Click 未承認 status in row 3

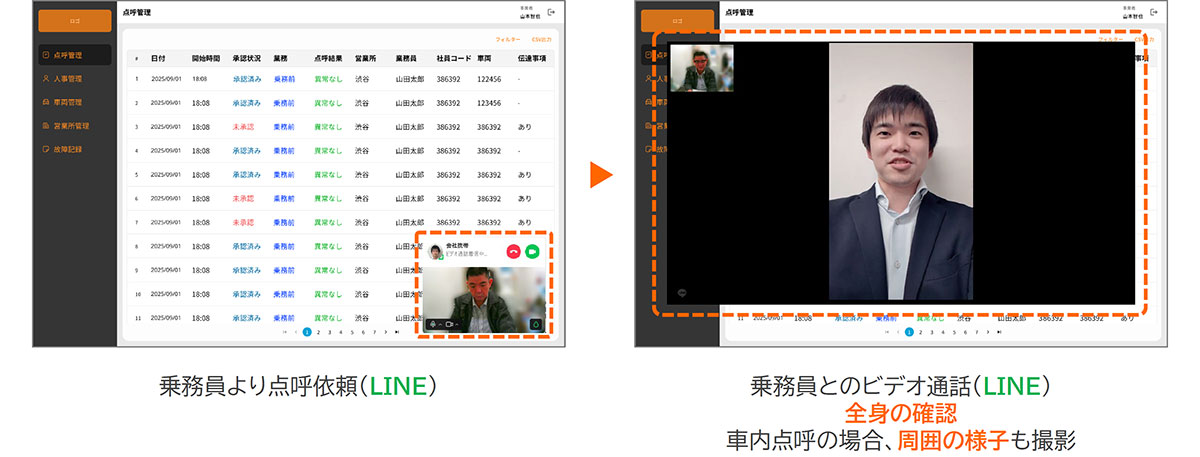tap(243, 127)
